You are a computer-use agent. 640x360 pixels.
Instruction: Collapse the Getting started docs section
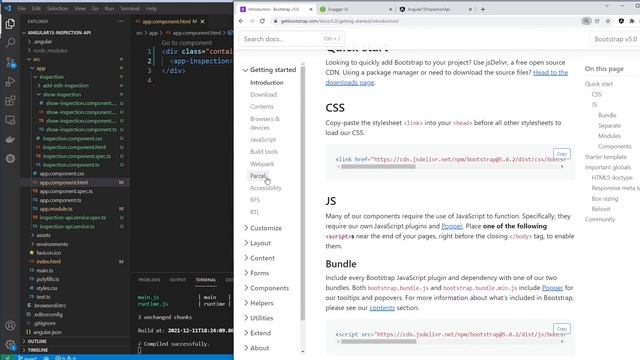pos(269,70)
